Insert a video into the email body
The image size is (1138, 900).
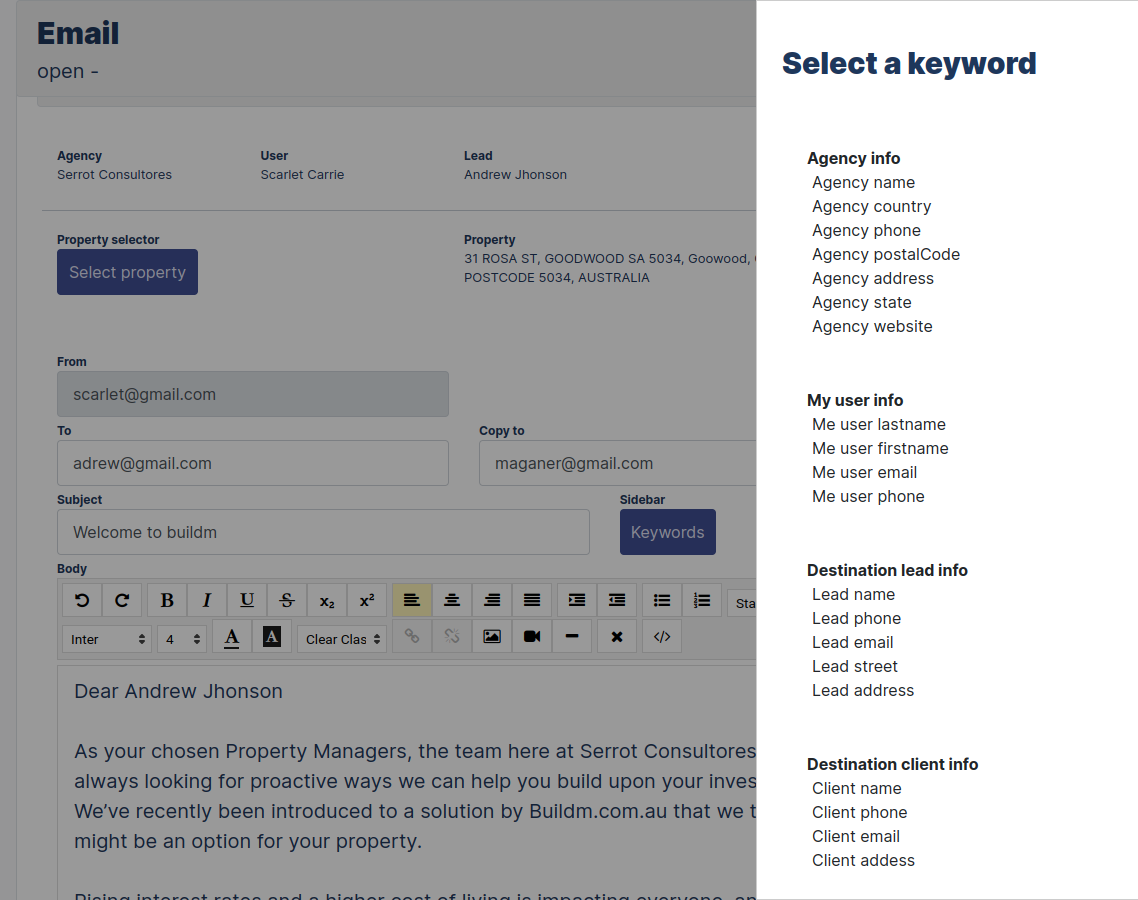click(x=531, y=636)
